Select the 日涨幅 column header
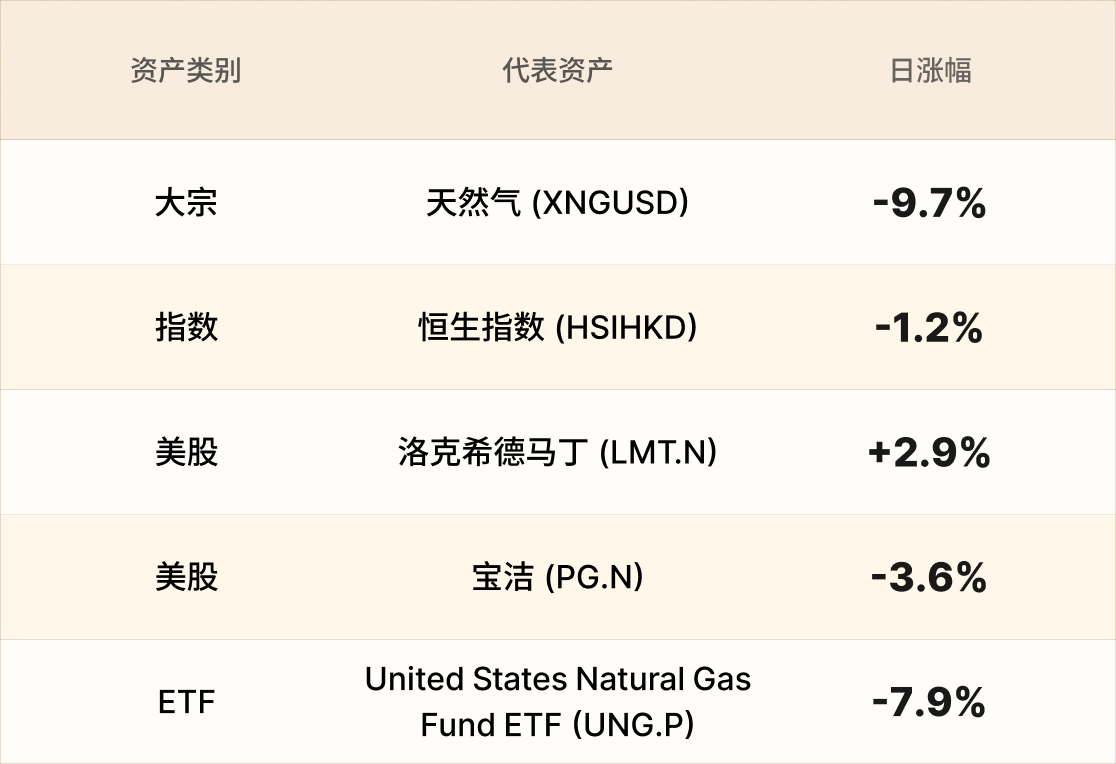 coord(930,71)
